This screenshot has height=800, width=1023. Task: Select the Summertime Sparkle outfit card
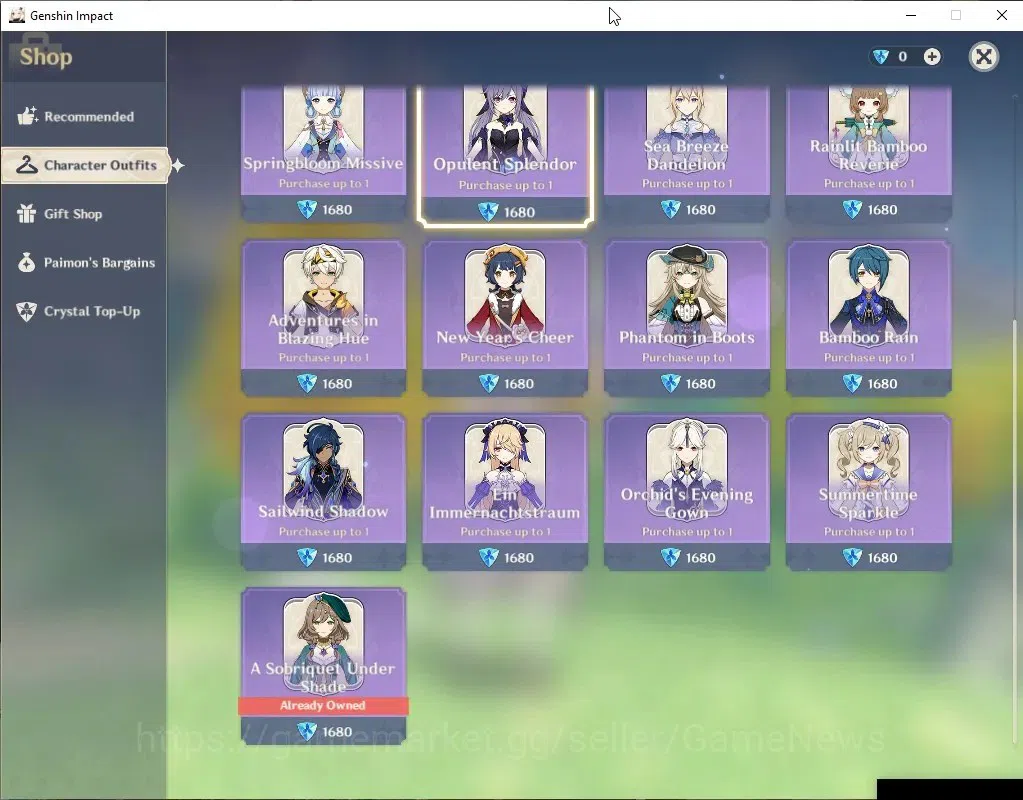point(868,492)
